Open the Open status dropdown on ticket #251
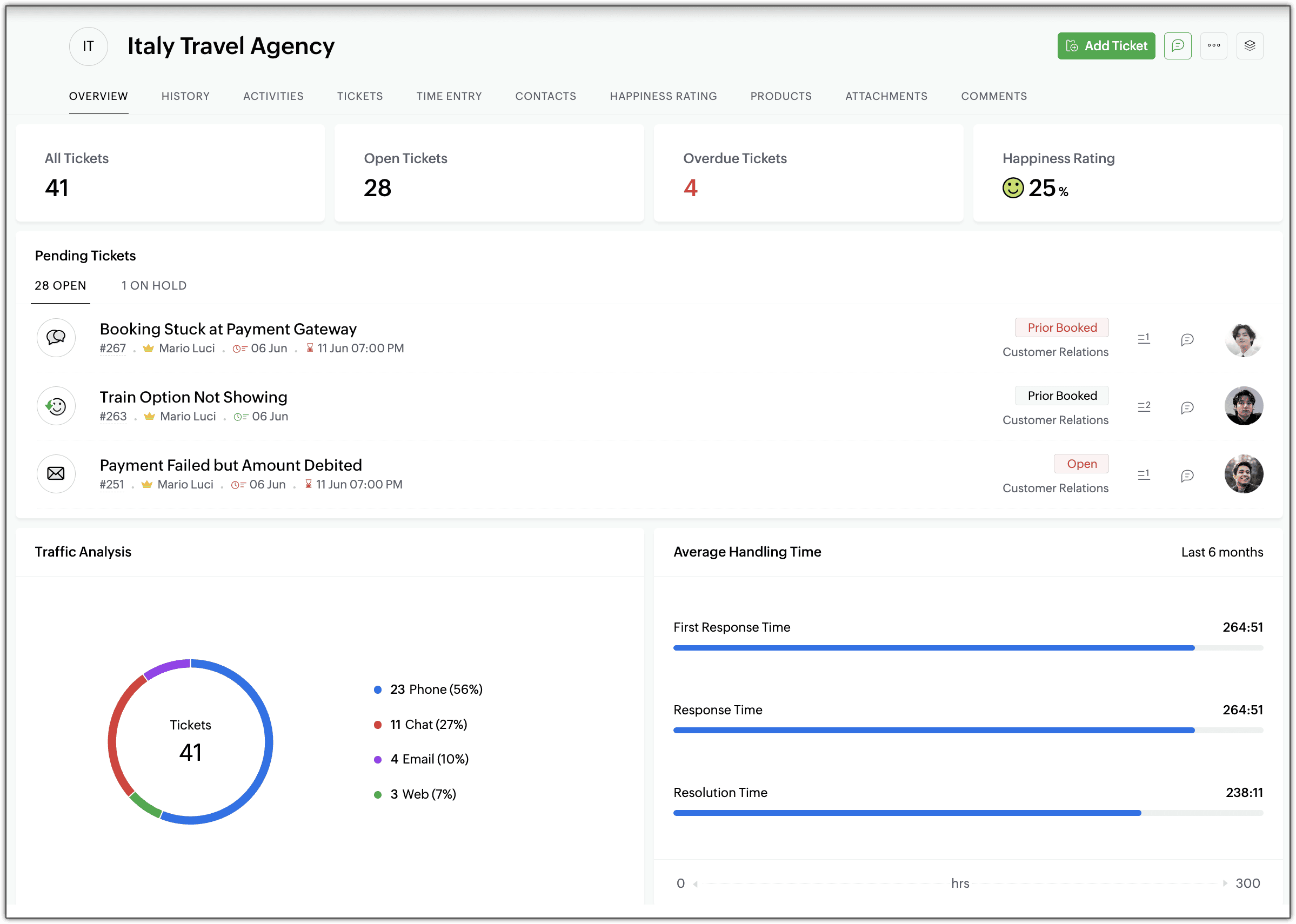 [x=1081, y=464]
